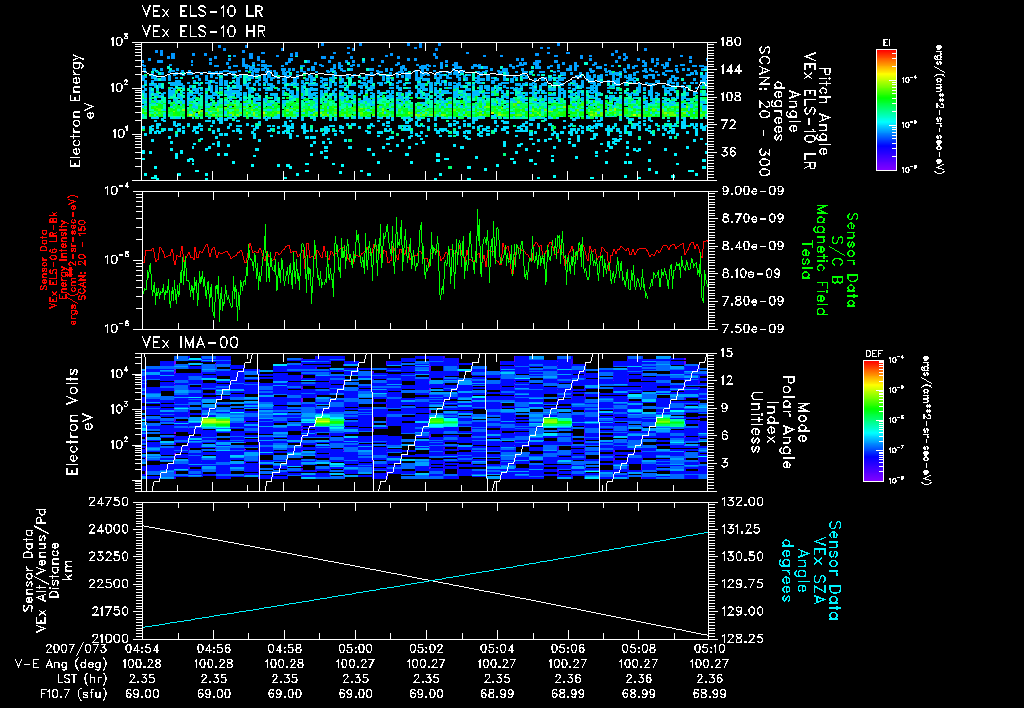Click the 'Polar Angle' axis label

[x=787, y=422]
